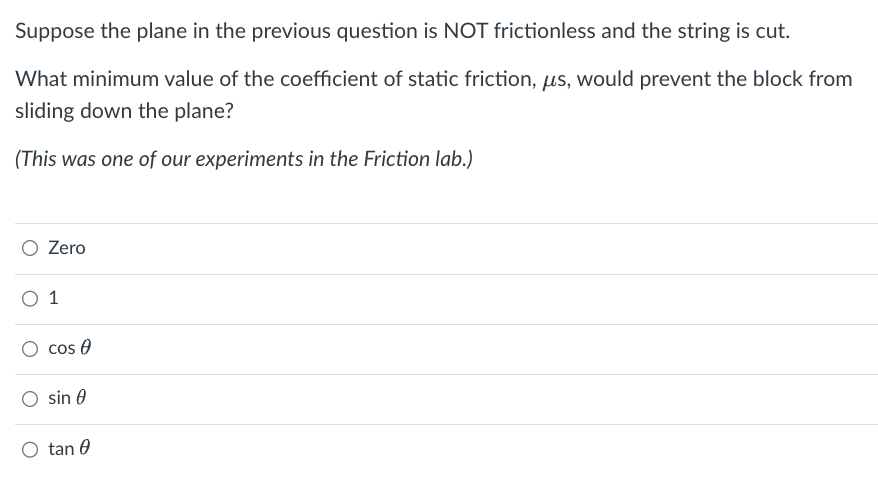Image resolution: width=878 pixels, height=488 pixels.
Task: Mark the "tan θ" radio button as answer
Action: [x=30, y=449]
